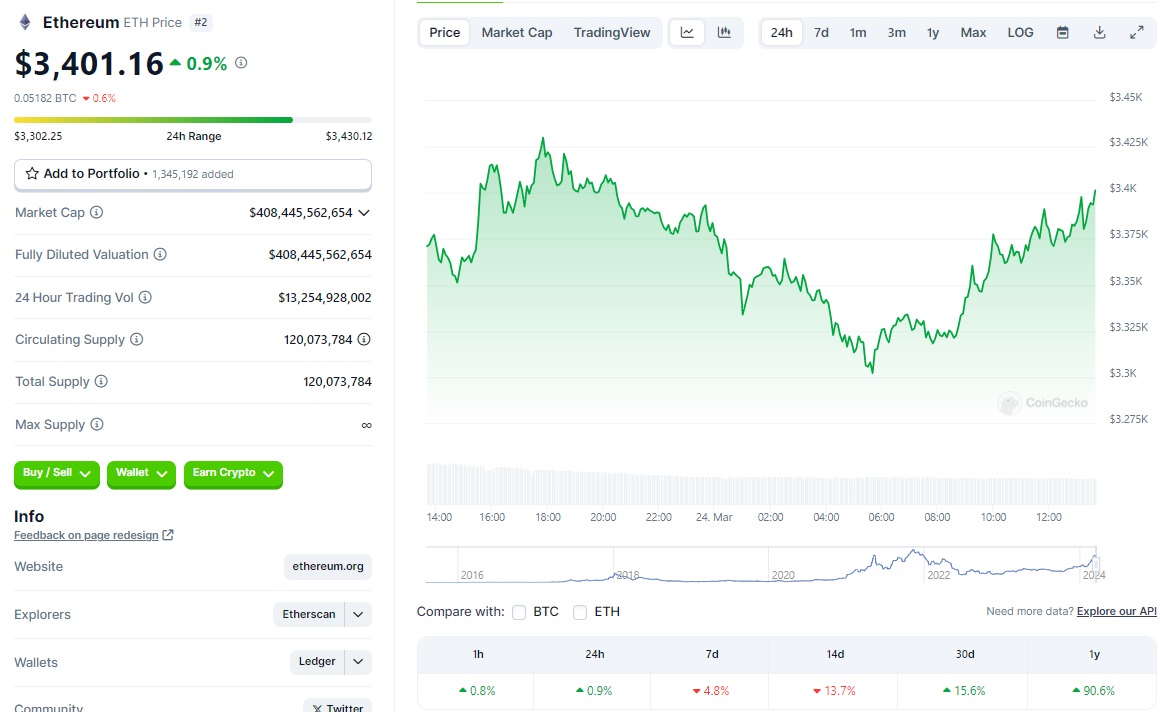This screenshot has width=1160, height=712.
Task: Click the 2020 area of overview timeline
Action: tap(783, 574)
